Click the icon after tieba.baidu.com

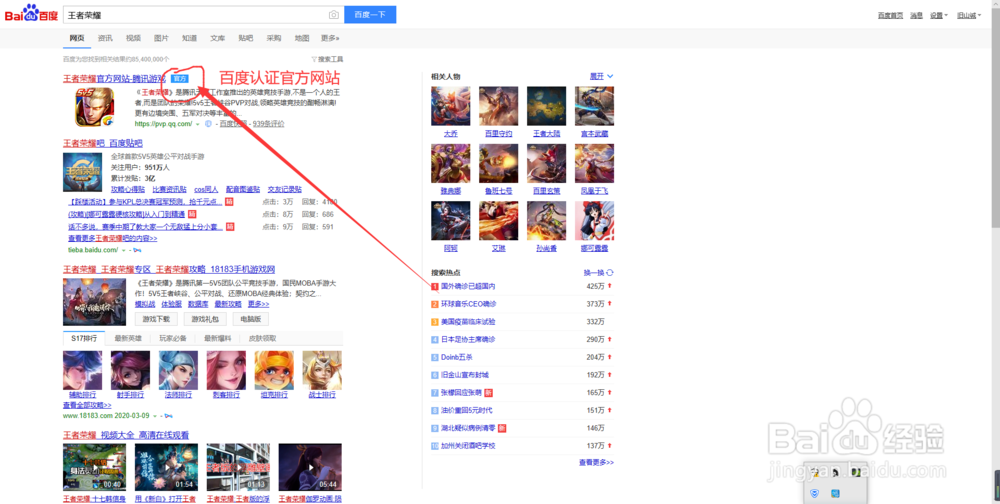pos(136,250)
